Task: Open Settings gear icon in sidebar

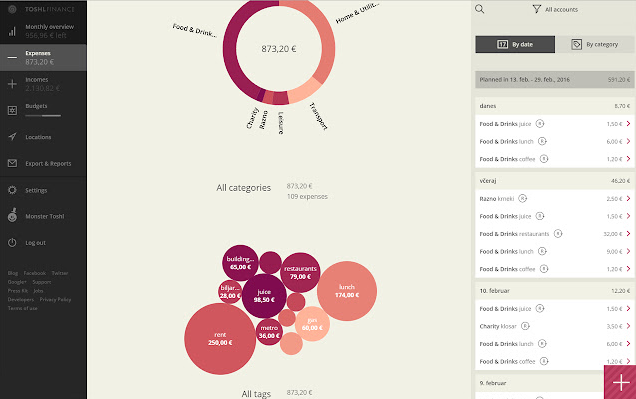Action: 12,190
